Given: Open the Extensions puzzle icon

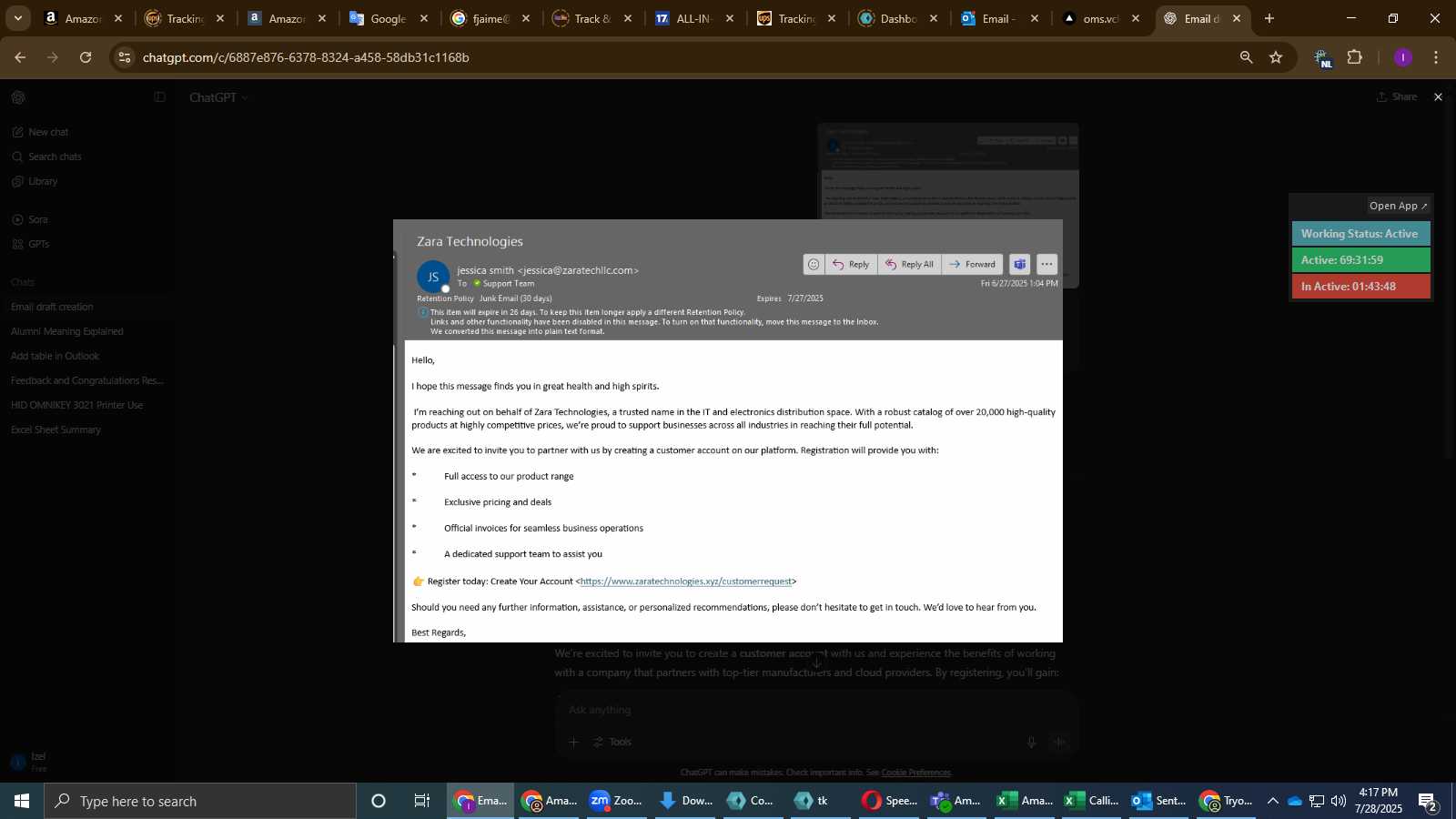Looking at the screenshot, I should coord(1355,57).
